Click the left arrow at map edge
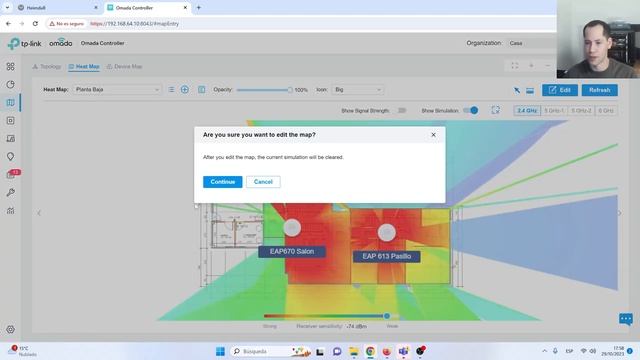640x360 pixels. click(39, 213)
